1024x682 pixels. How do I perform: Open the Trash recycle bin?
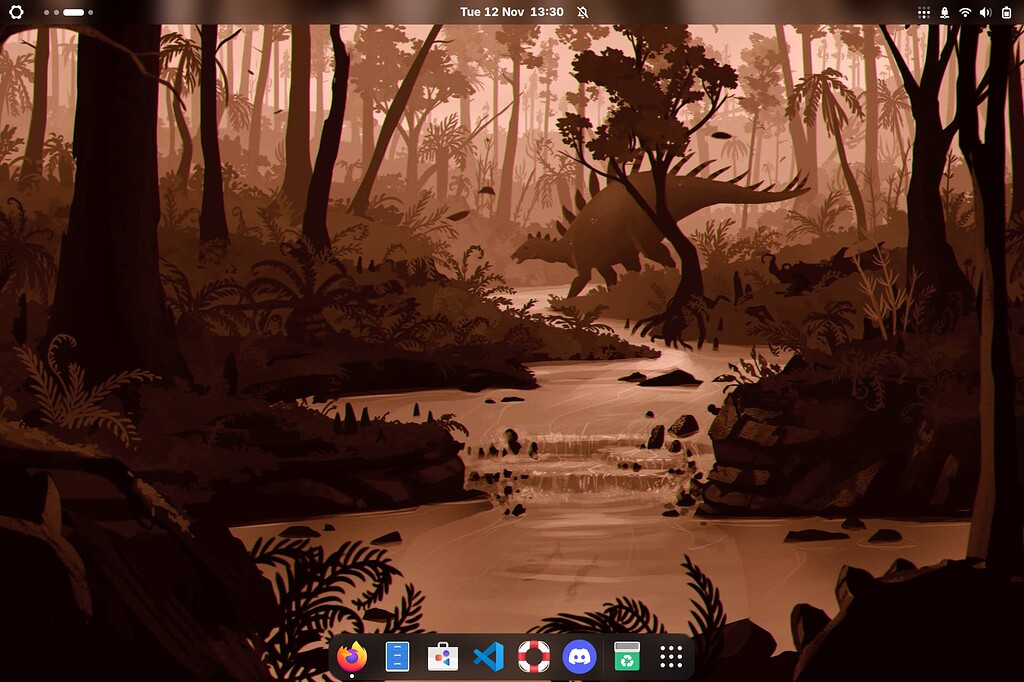[x=626, y=656]
